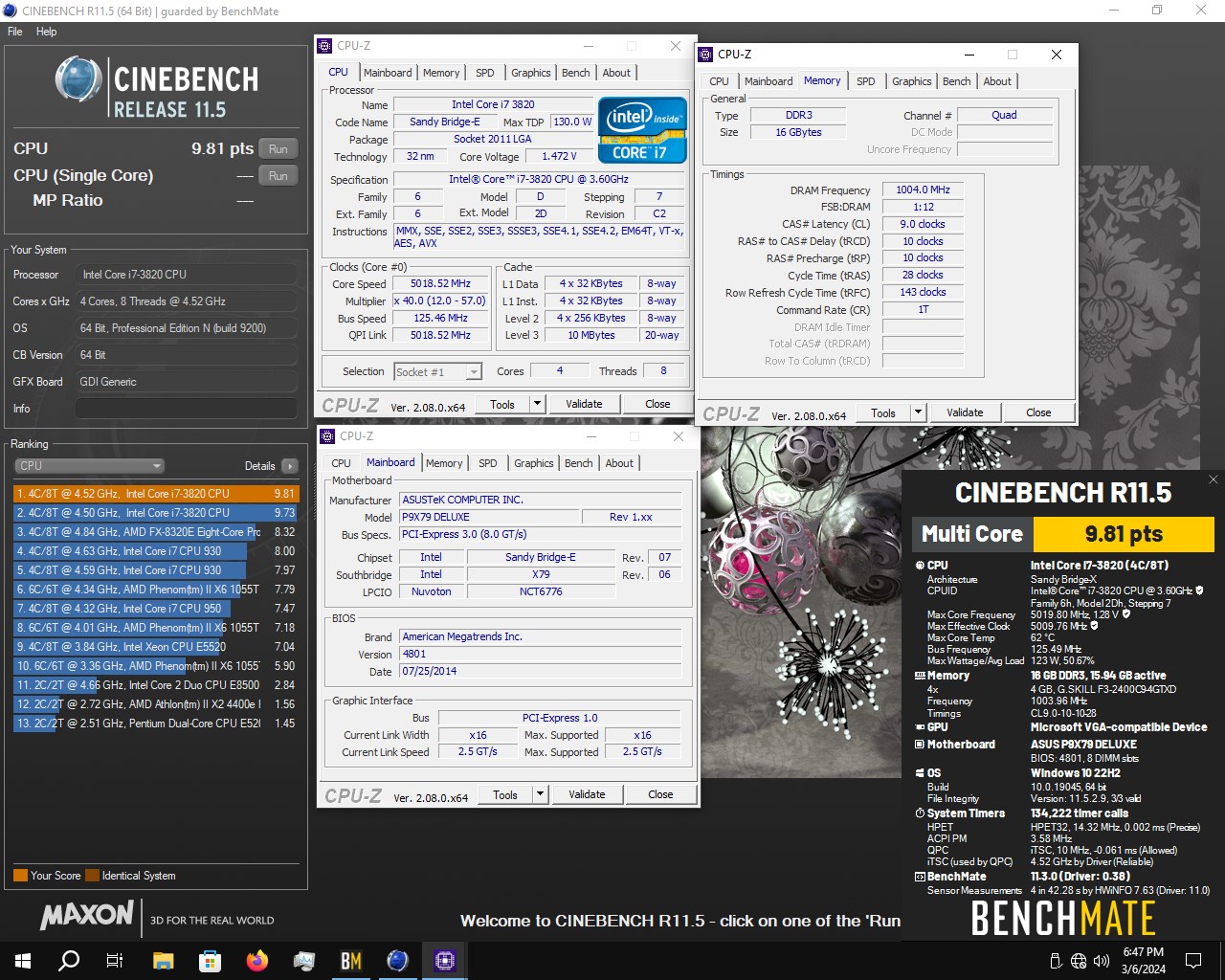The height and width of the screenshot is (980, 1225).
Task: Click the Details label in Ranking panel
Action: coord(259,466)
